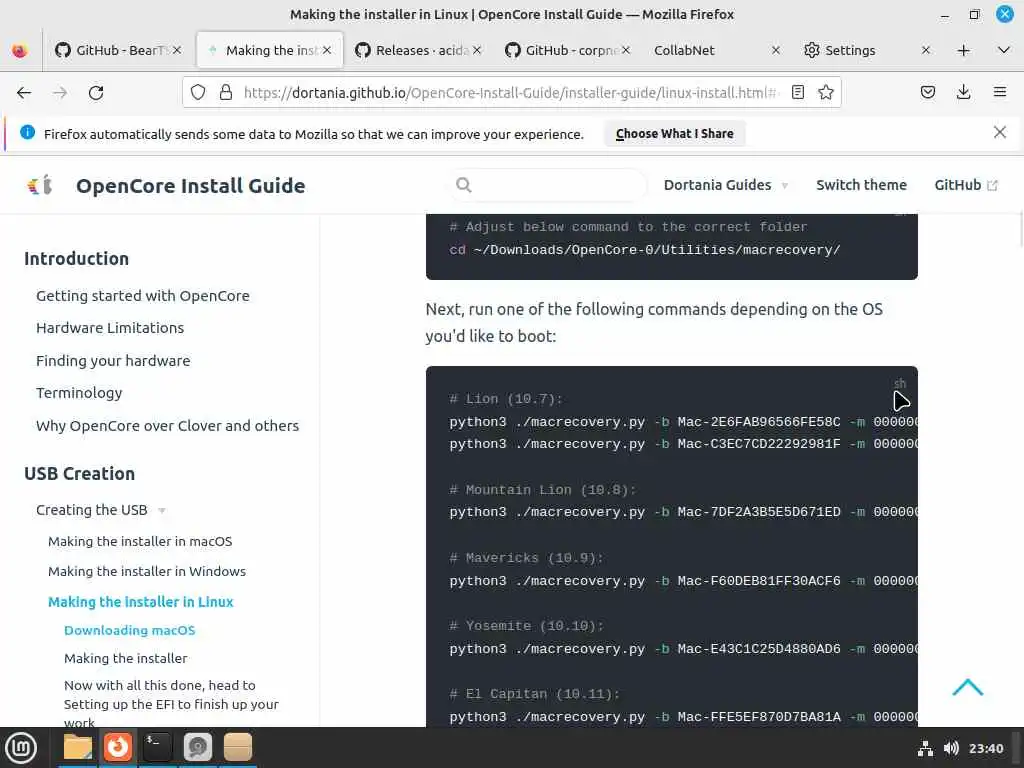Click the search magnifier icon
Screen dimensions: 1024x768
[464, 185]
